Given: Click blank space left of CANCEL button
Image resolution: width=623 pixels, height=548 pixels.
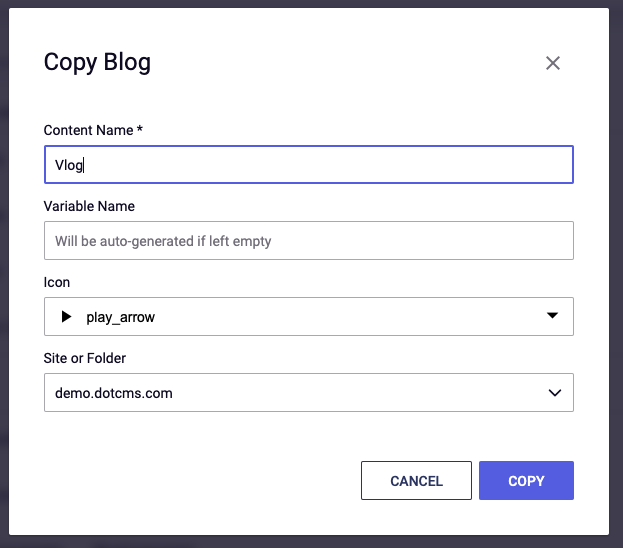Looking at the screenshot, I should pyautogui.click(x=199, y=480).
